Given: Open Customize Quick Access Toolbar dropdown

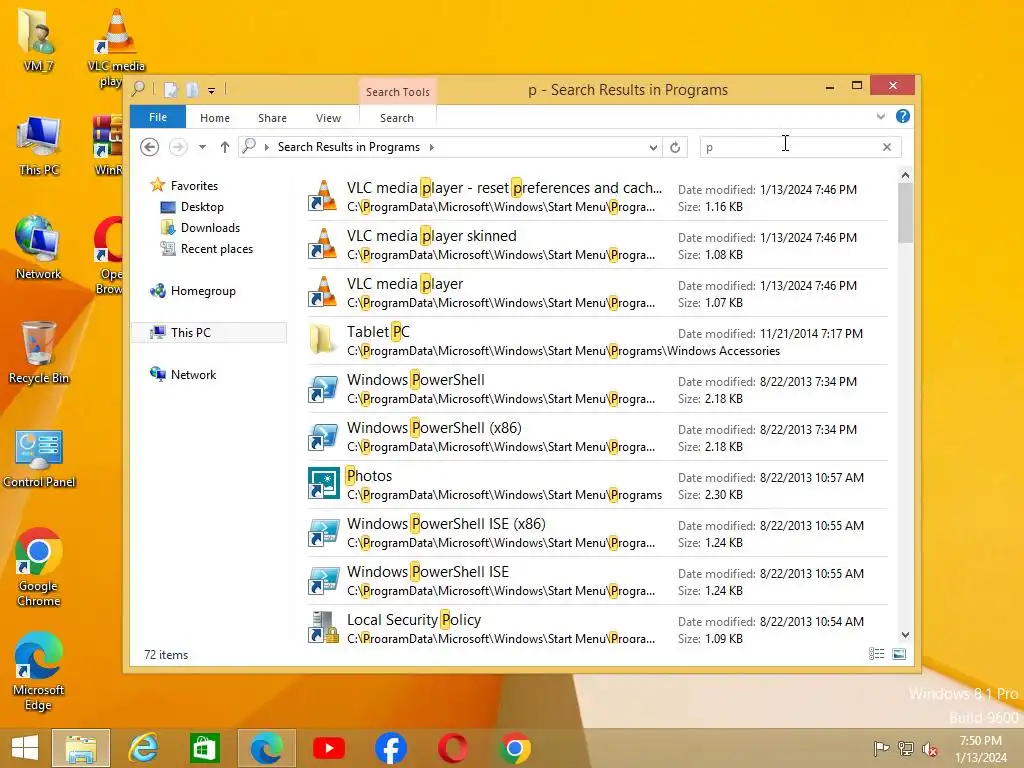Looking at the screenshot, I should point(212,91).
